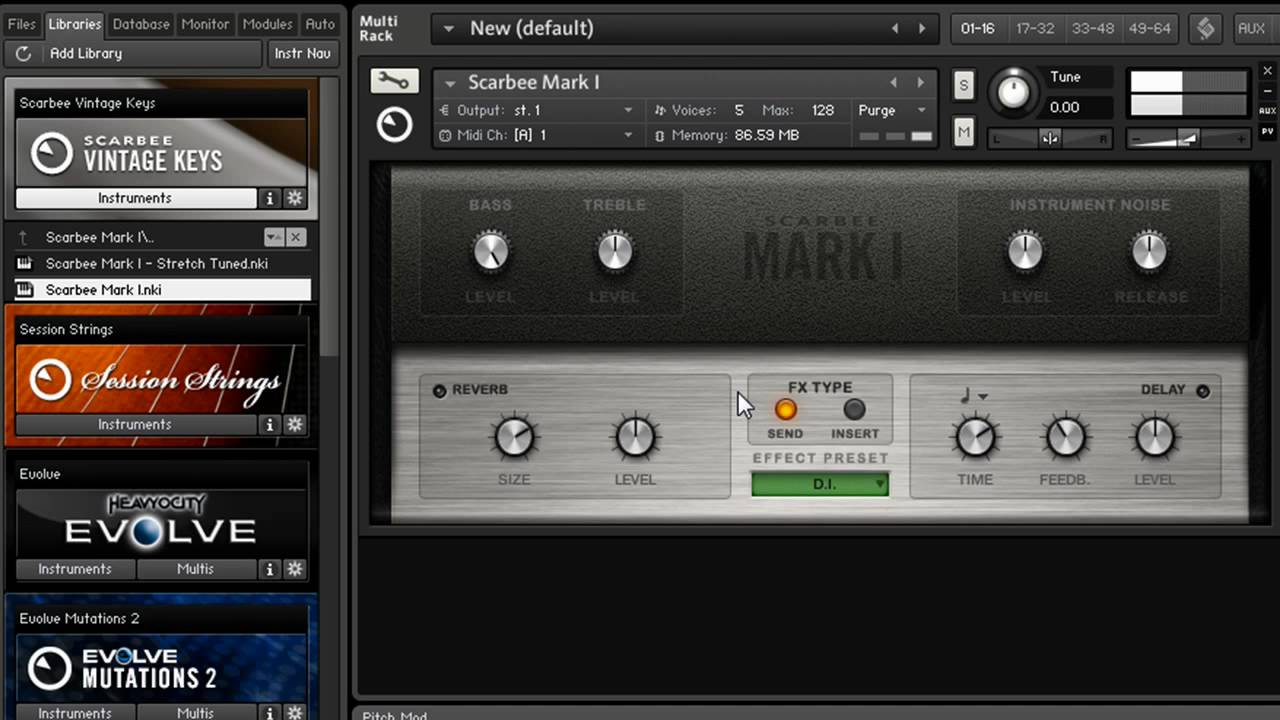Screen dimensions: 1280x720
Task: Open instrument edit mode with wrench icon
Action: (x=394, y=82)
